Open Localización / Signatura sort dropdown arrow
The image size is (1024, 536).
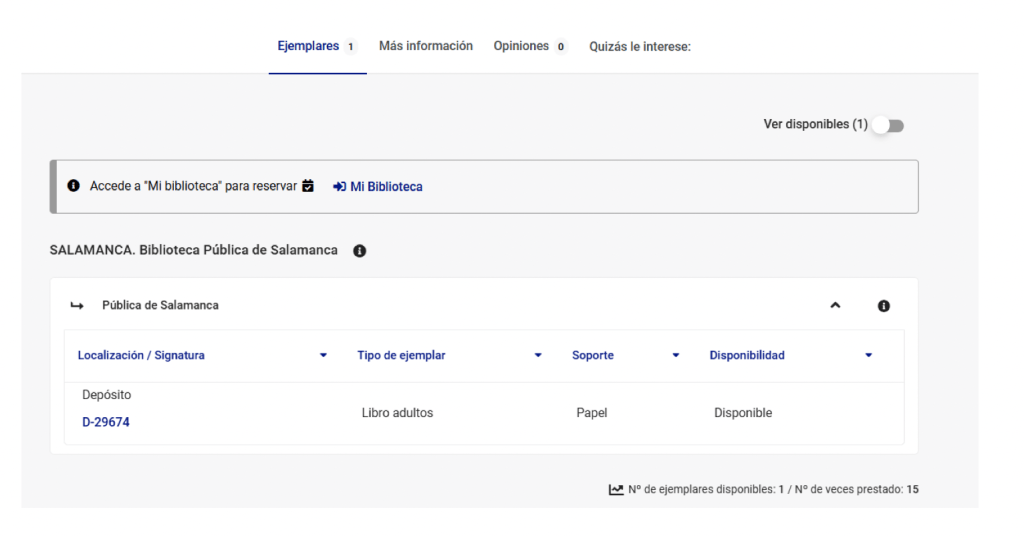[323, 355]
